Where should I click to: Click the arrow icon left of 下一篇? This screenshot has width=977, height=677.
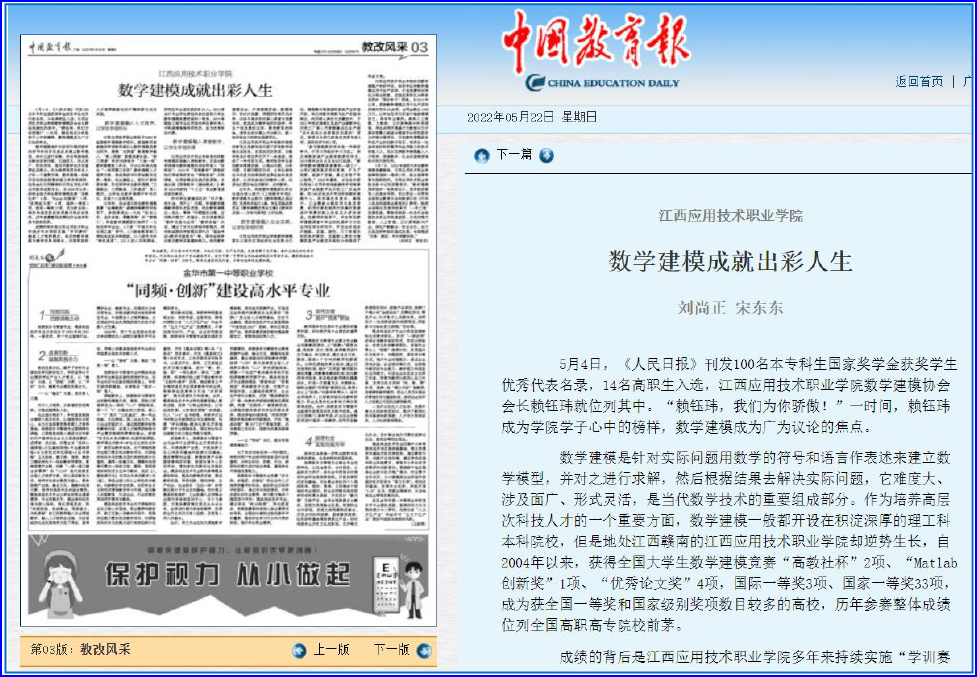pos(482,156)
